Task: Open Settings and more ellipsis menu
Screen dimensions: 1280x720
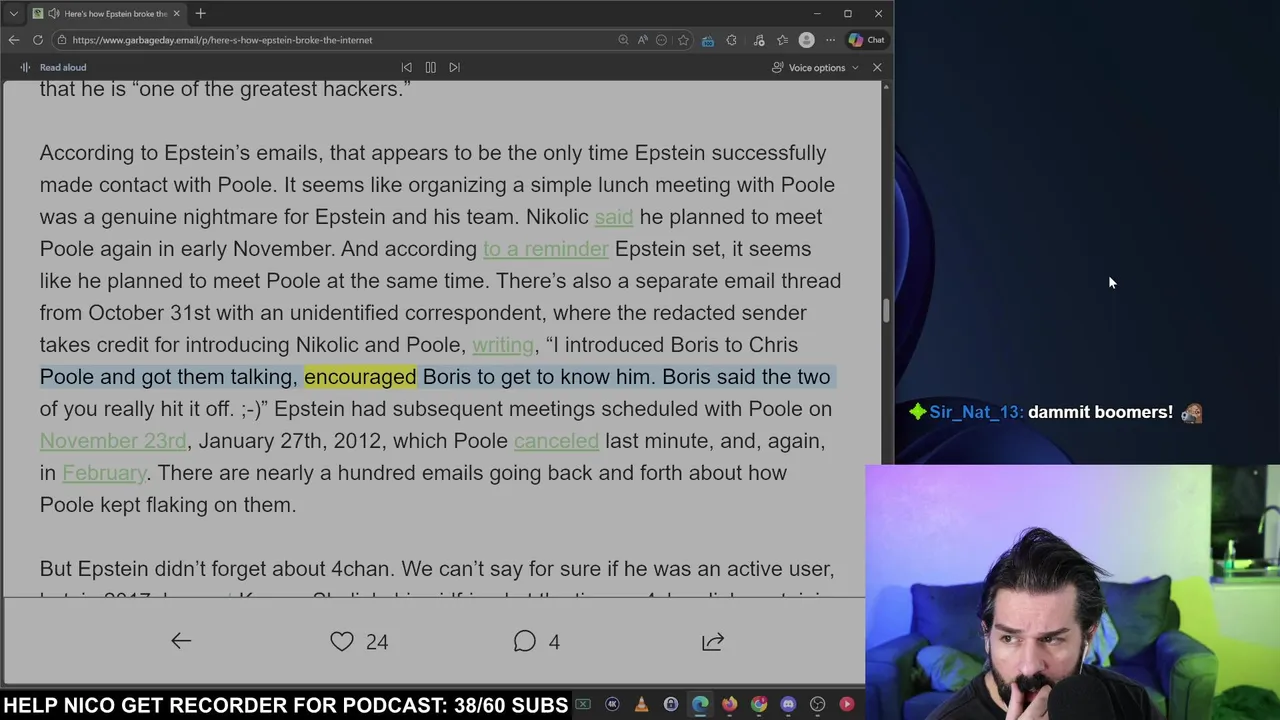Action: (x=830, y=40)
